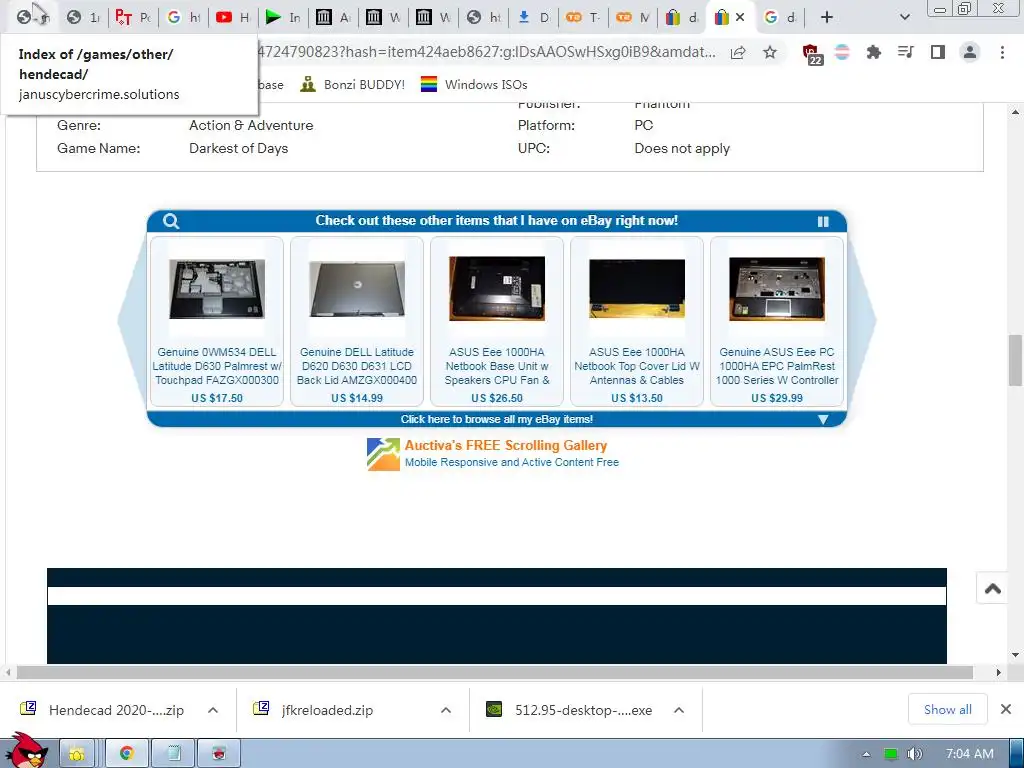Click the 7:04 AM taskbar clock

point(970,754)
